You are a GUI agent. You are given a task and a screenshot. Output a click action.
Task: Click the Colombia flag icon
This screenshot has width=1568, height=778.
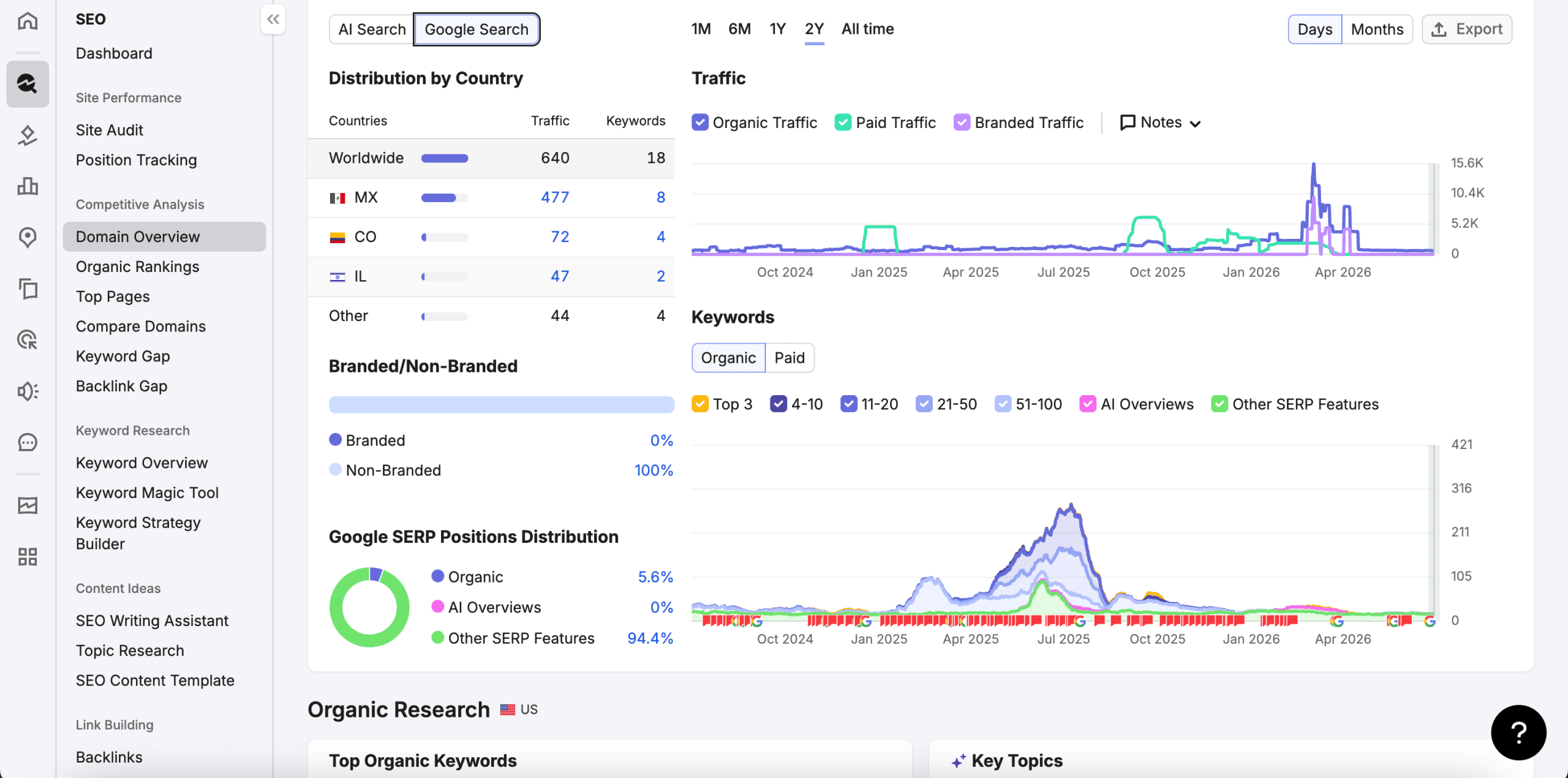(337, 237)
